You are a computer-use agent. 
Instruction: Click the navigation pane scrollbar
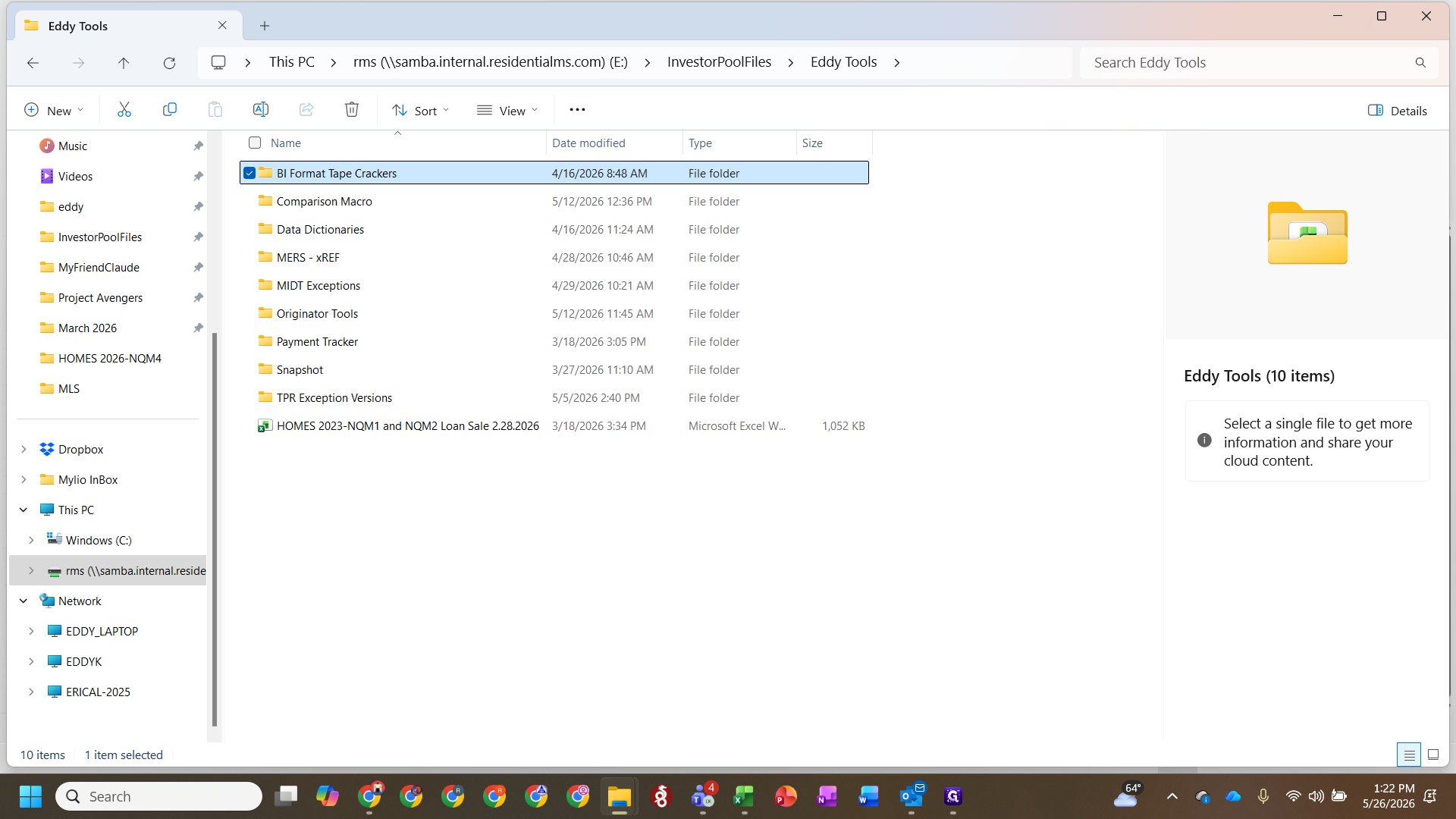(x=215, y=529)
